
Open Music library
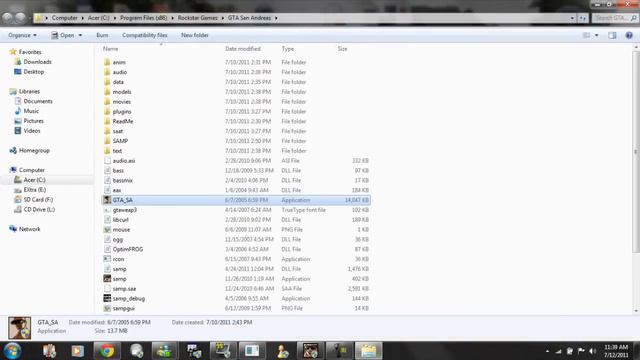point(31,111)
